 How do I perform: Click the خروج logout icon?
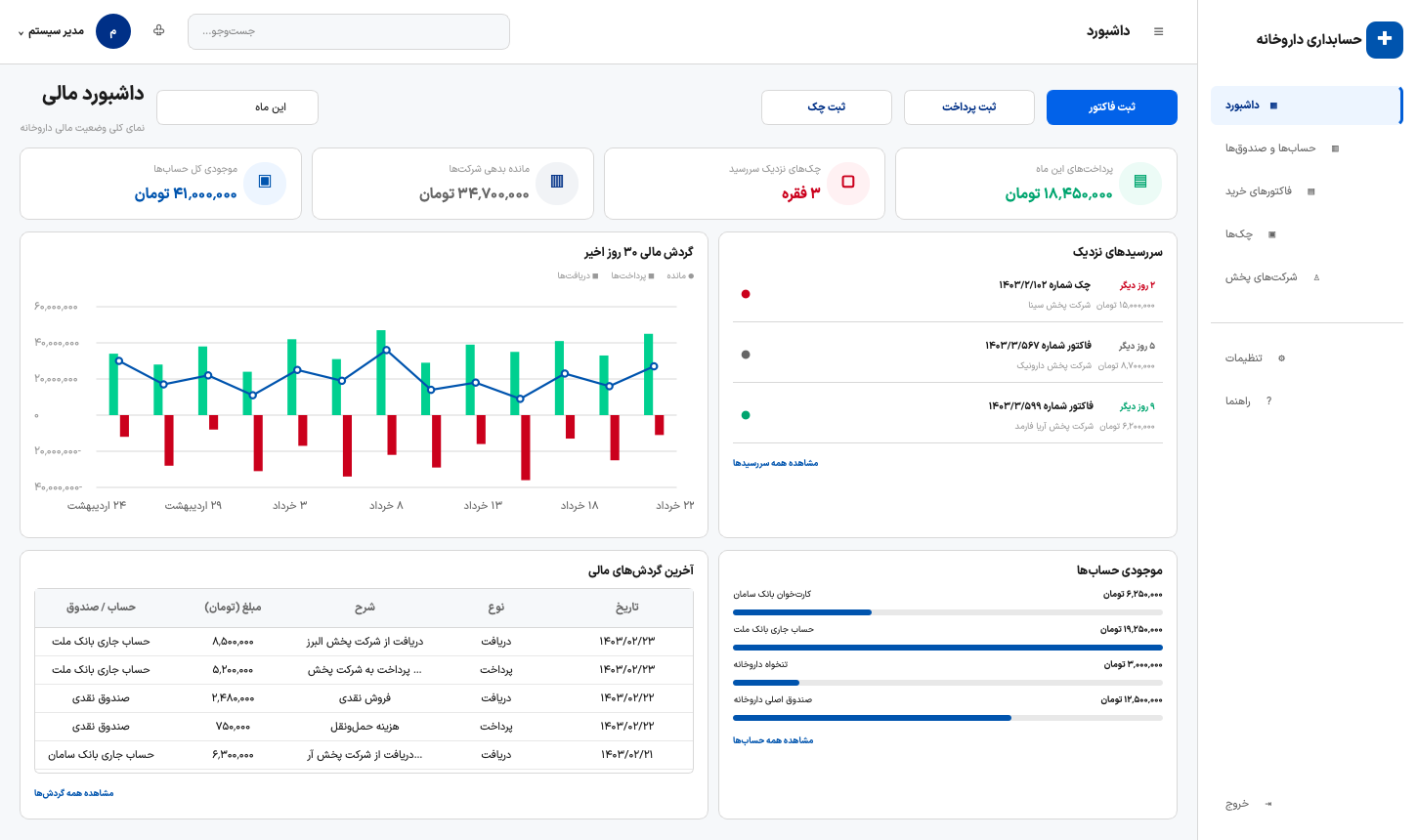1268,804
